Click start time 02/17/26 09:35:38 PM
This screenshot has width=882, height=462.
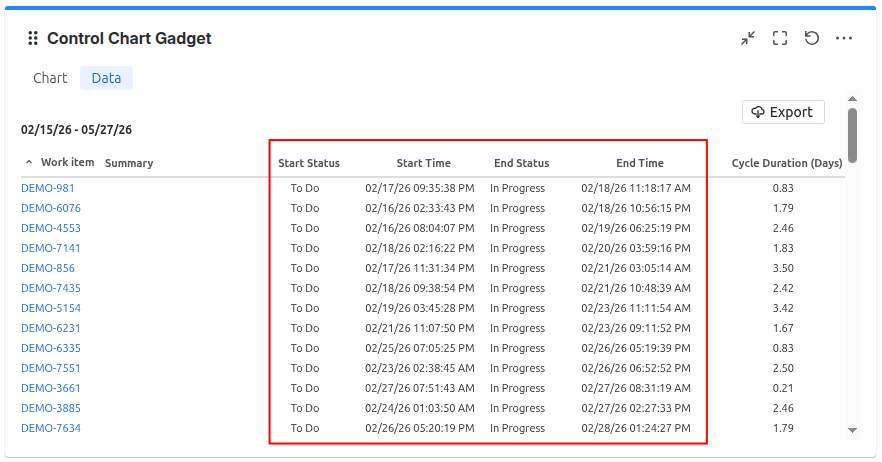(x=420, y=188)
